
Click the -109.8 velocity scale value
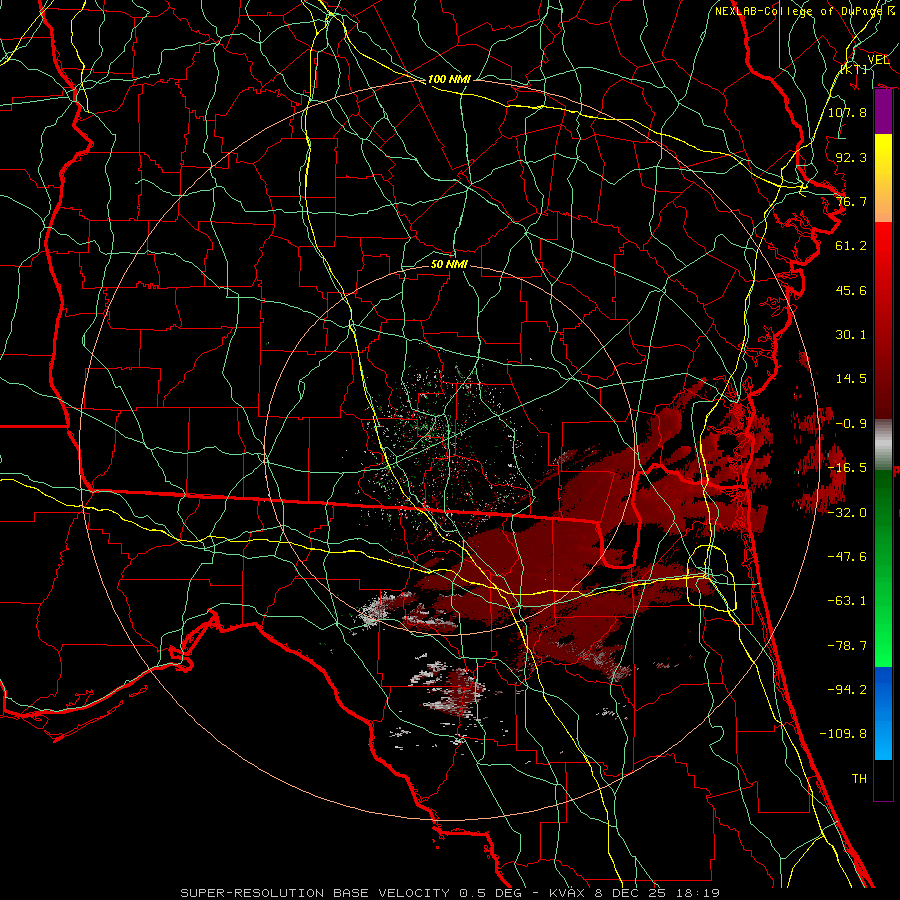pyautogui.click(x=843, y=734)
